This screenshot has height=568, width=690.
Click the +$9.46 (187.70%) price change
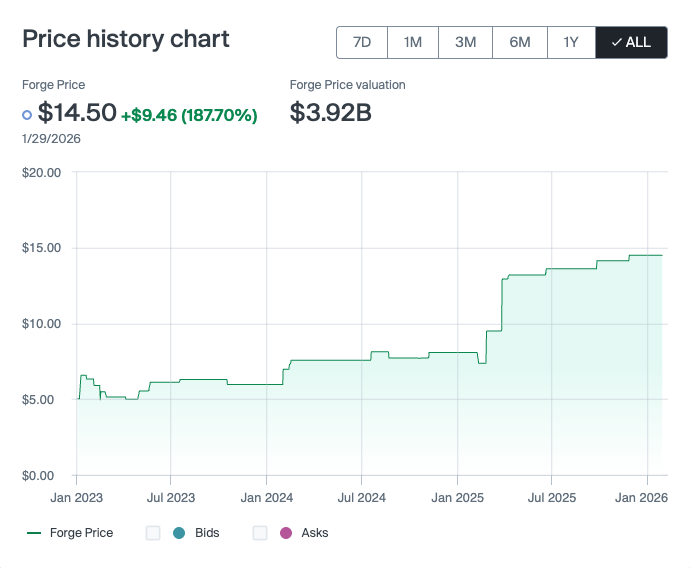point(189,115)
